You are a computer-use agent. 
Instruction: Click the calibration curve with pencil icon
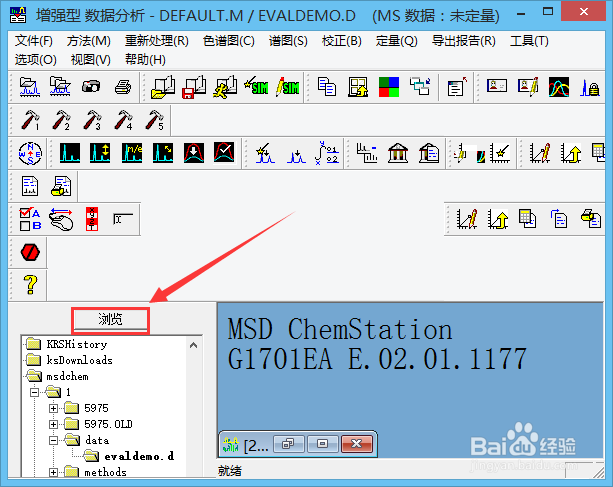click(540, 153)
